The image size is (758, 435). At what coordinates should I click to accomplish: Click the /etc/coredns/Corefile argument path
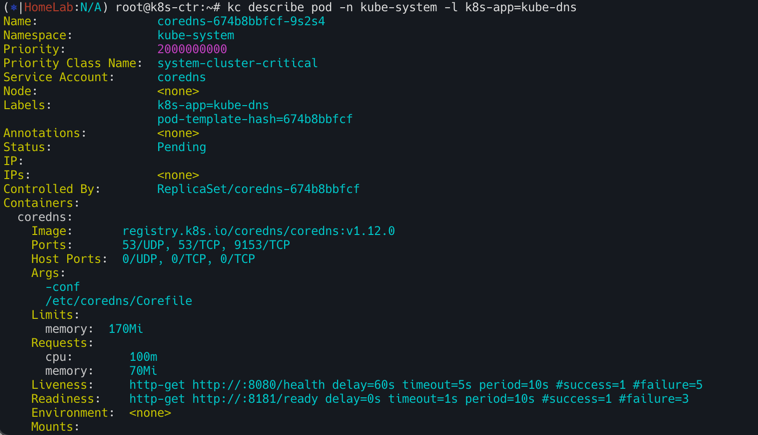coord(118,301)
